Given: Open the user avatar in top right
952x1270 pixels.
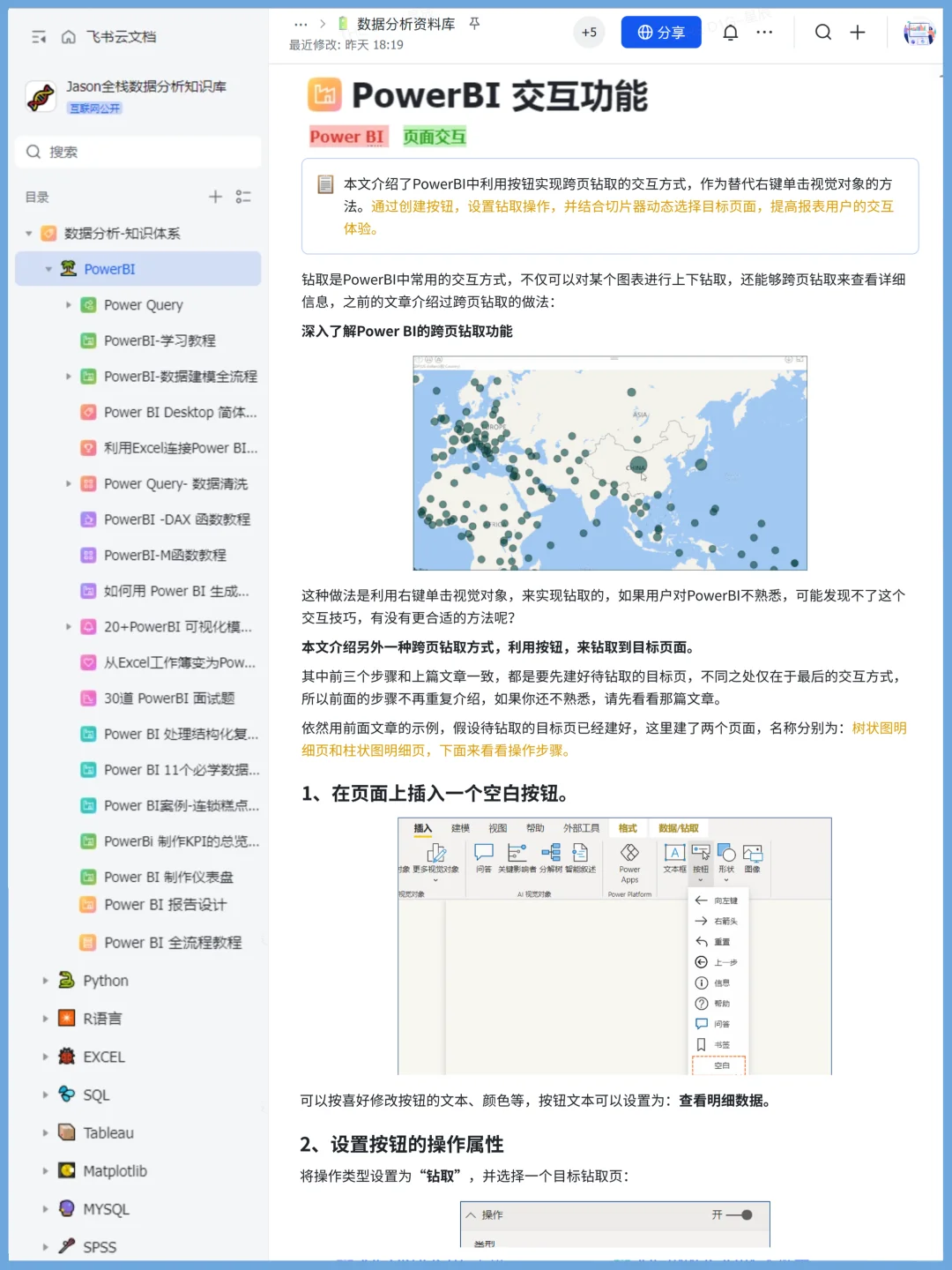Looking at the screenshot, I should 919,33.
